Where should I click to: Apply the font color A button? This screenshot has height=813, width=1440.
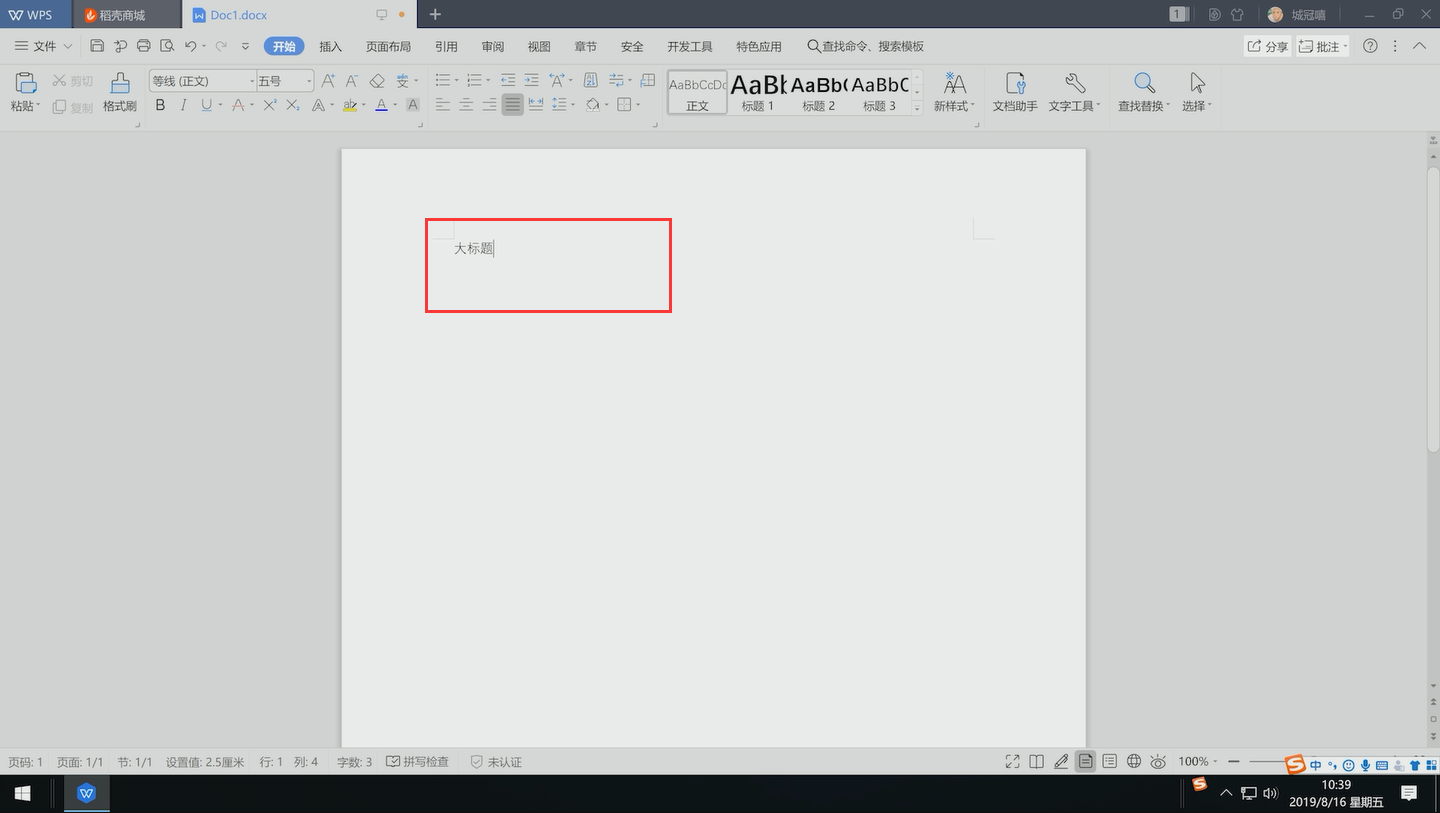click(x=381, y=105)
